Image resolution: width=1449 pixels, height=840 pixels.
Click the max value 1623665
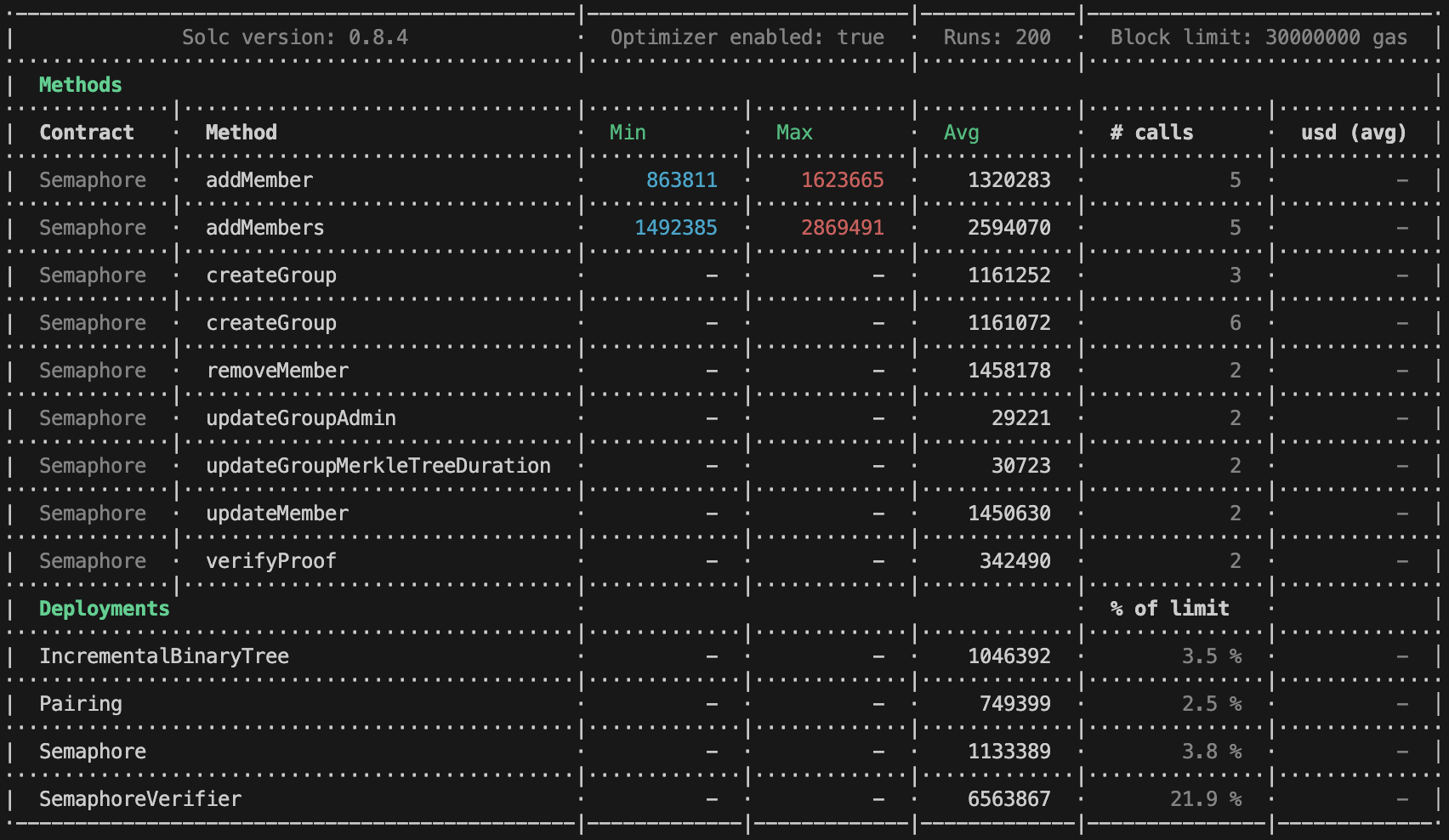(x=843, y=180)
